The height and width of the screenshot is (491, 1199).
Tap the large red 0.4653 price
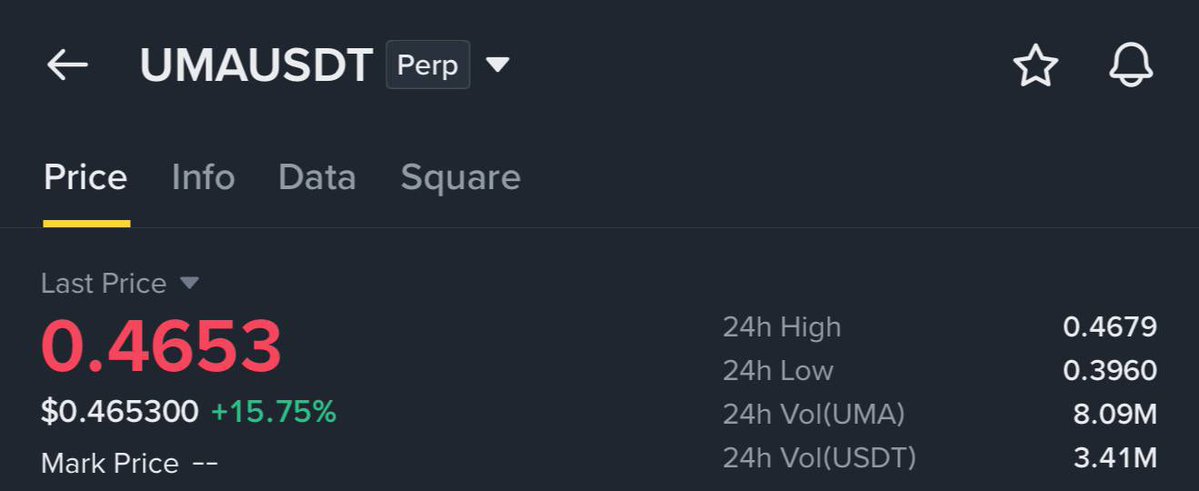(x=161, y=346)
